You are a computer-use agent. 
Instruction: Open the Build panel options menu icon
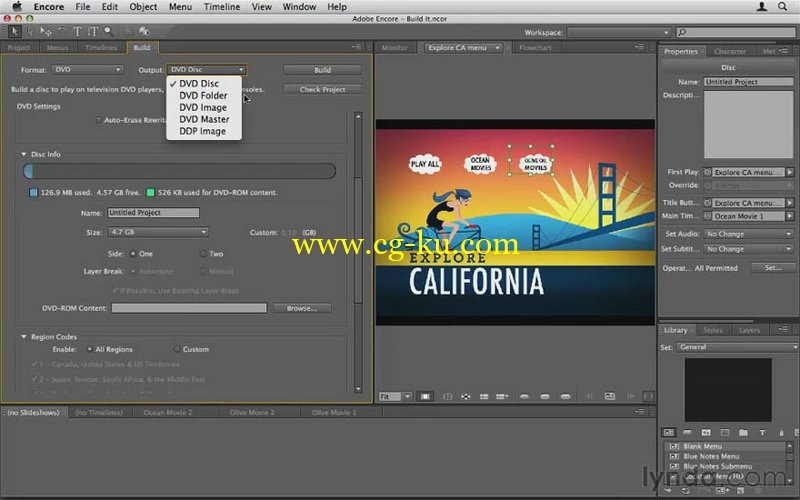[357, 47]
